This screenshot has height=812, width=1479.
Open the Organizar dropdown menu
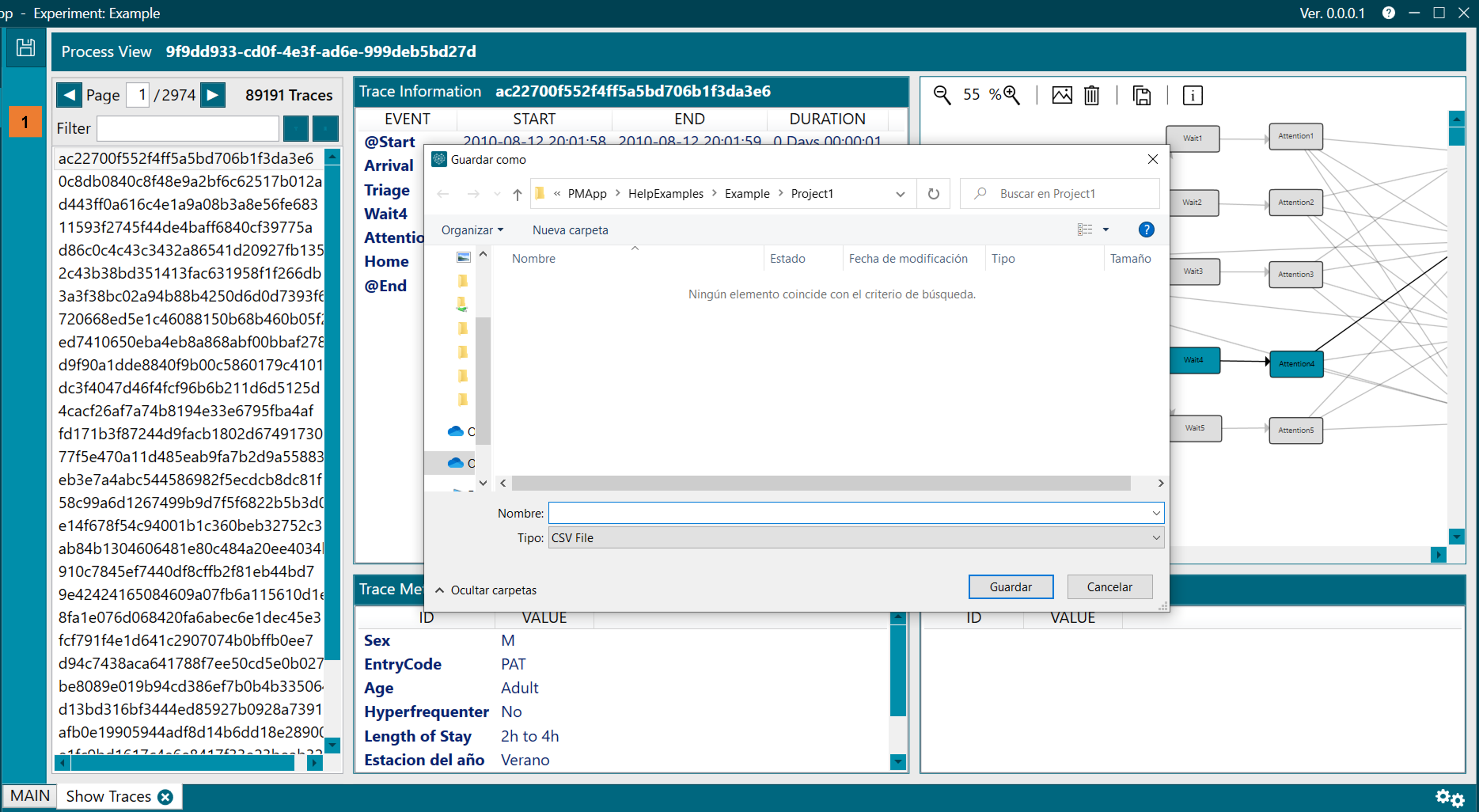pos(472,230)
